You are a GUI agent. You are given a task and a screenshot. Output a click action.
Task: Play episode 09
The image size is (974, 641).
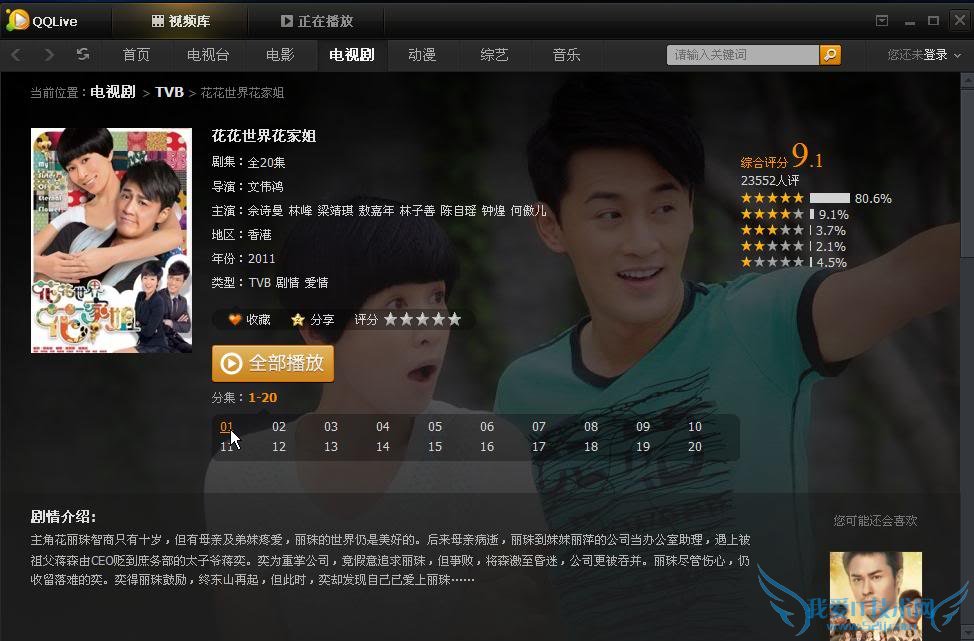click(643, 427)
